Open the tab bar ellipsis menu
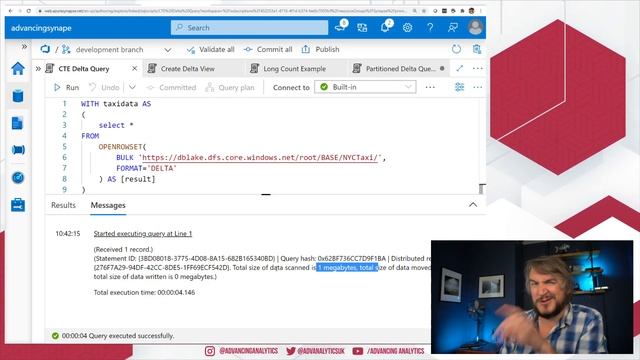The image size is (640, 360). [478, 68]
